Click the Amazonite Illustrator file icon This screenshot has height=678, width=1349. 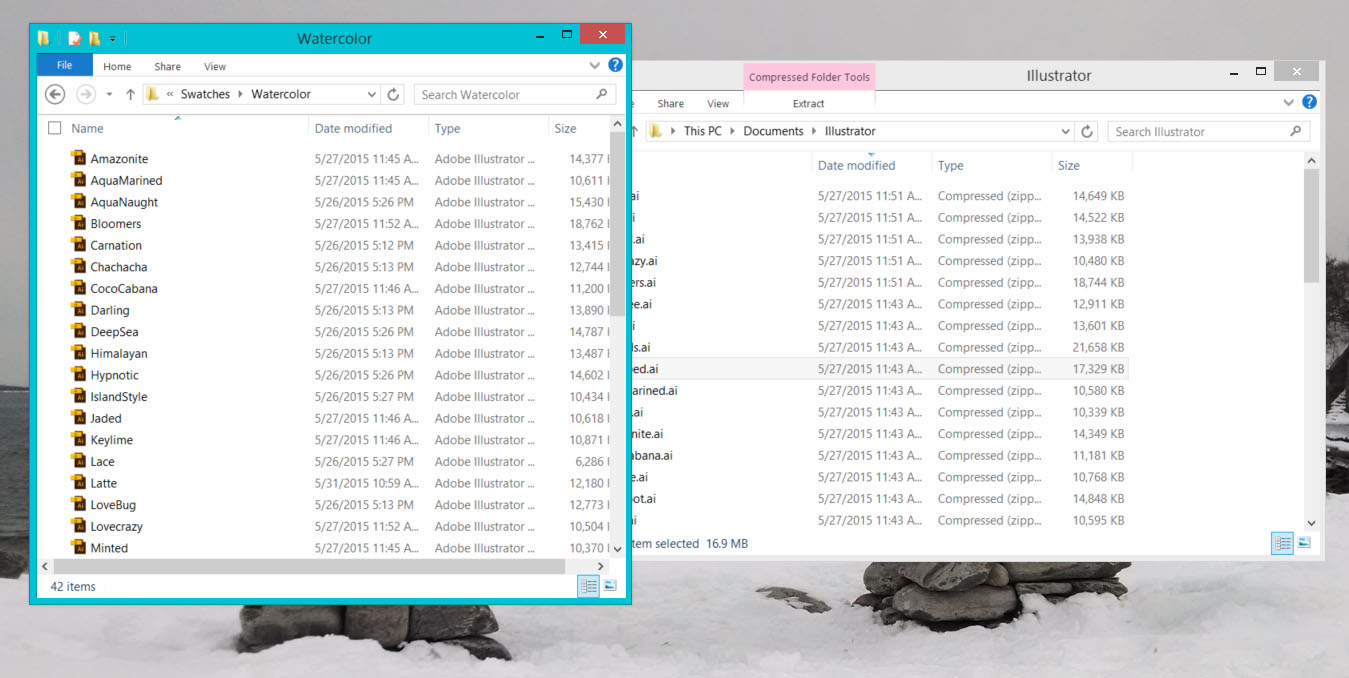tap(79, 158)
